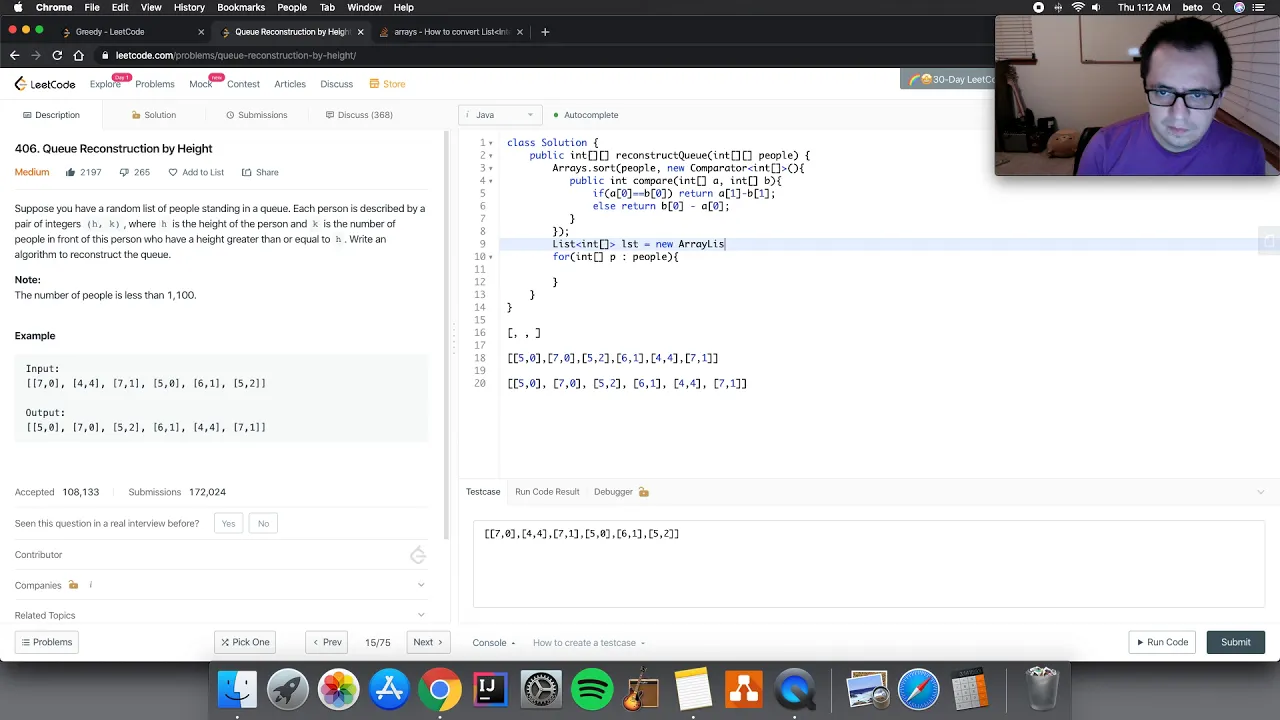
Task: Upvote the problem with thumbs-up icon
Action: click(x=71, y=172)
